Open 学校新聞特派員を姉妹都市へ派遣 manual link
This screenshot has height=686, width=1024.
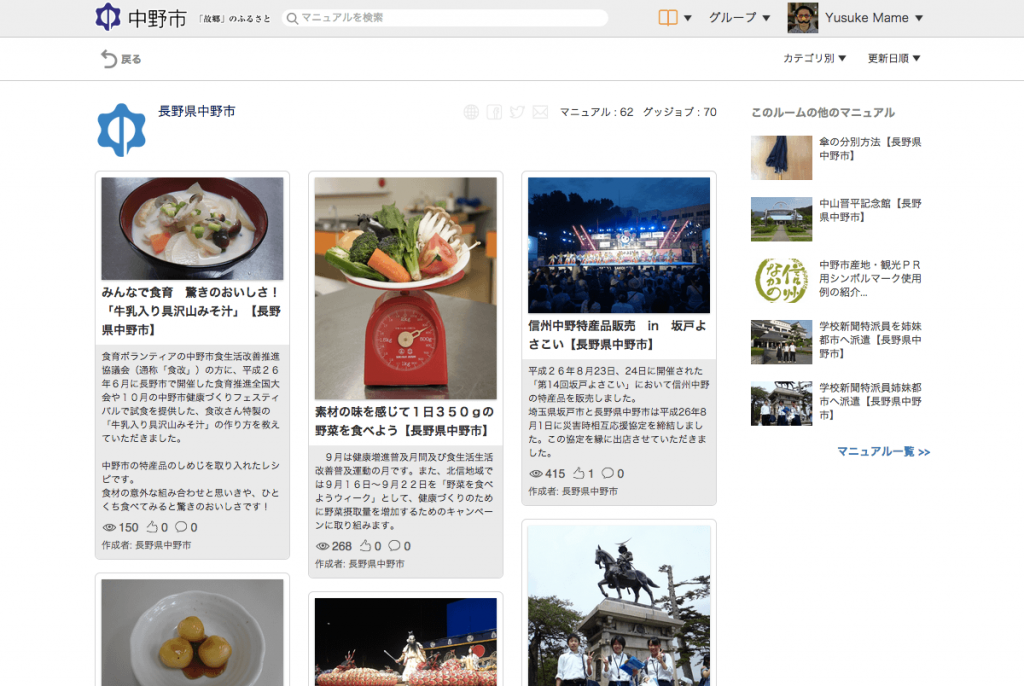coord(871,340)
